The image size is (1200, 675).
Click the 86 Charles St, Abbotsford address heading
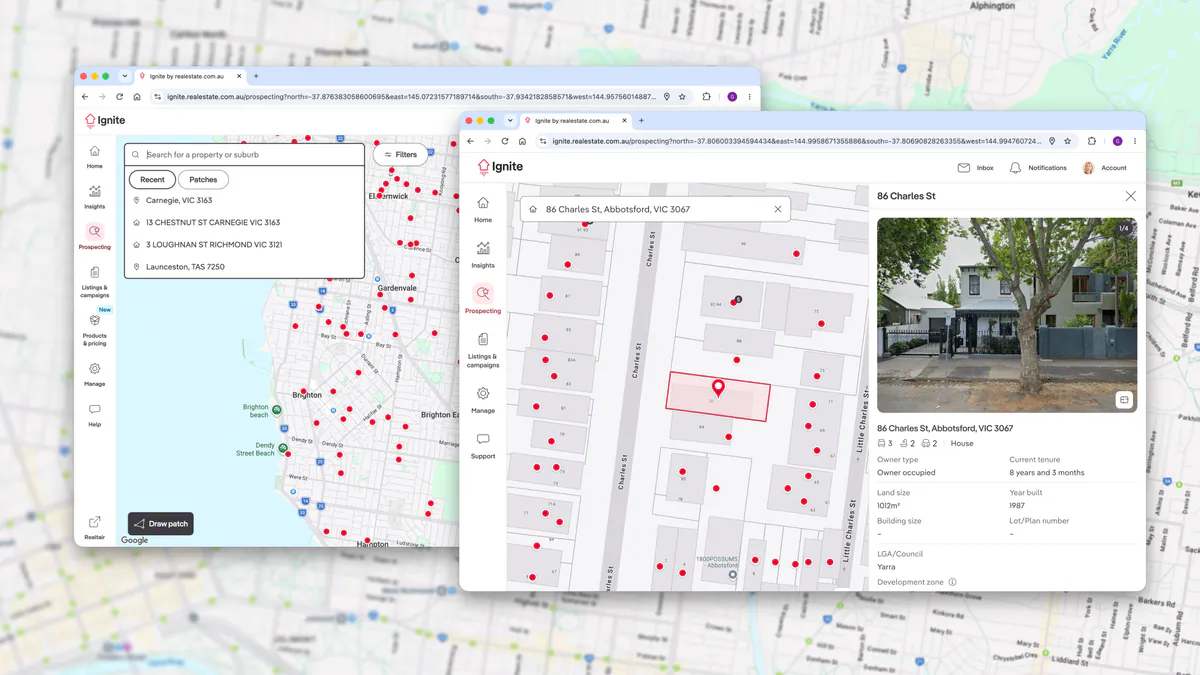click(x=945, y=428)
